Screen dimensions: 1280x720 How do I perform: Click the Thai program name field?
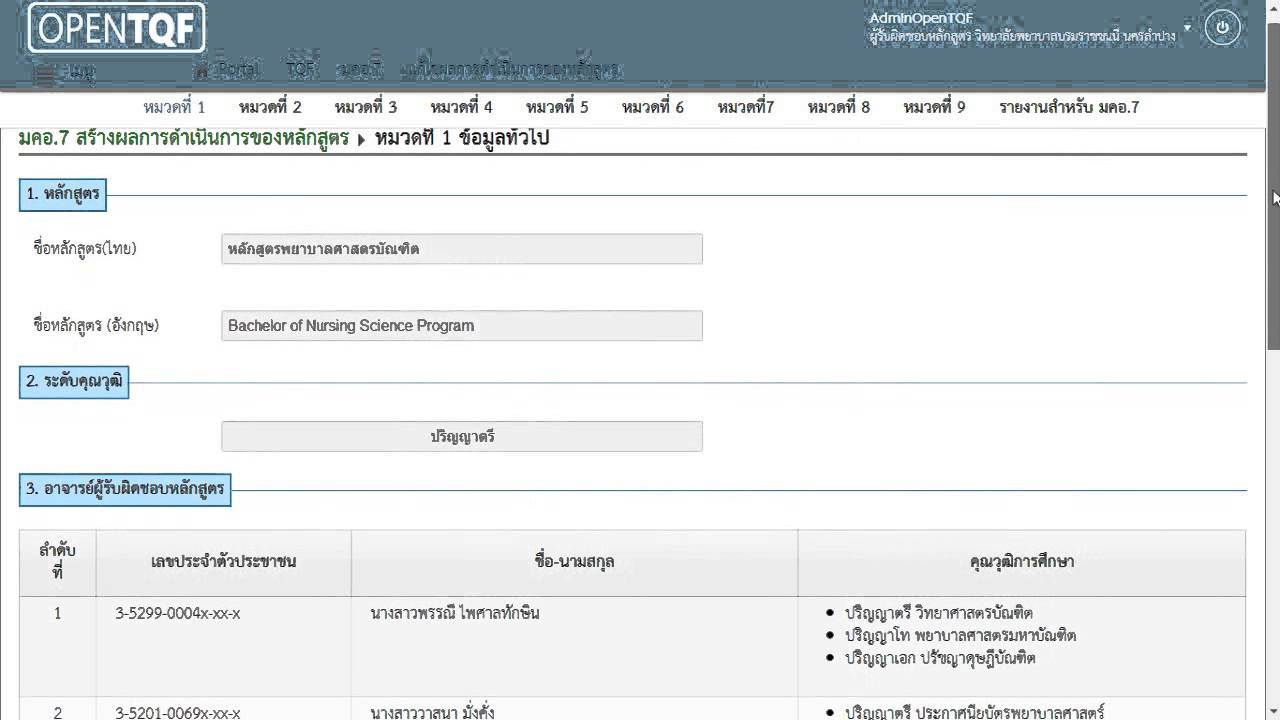coord(462,249)
